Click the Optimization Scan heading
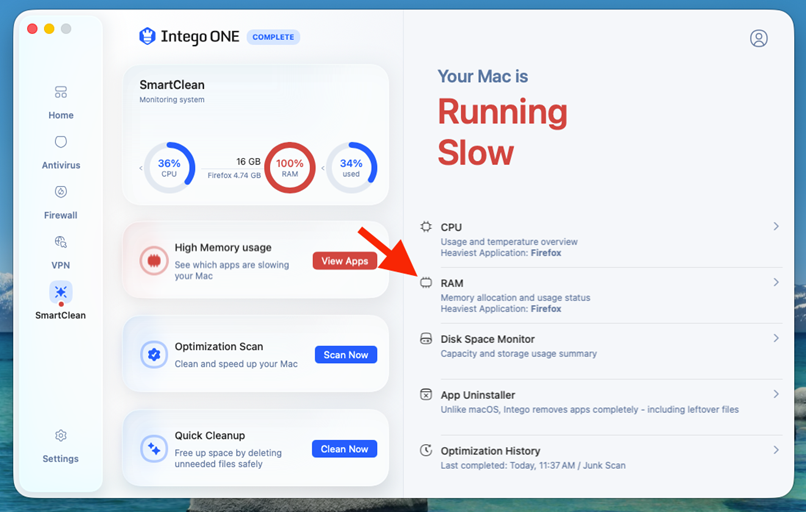Viewport: 806px width, 512px height. (x=218, y=346)
